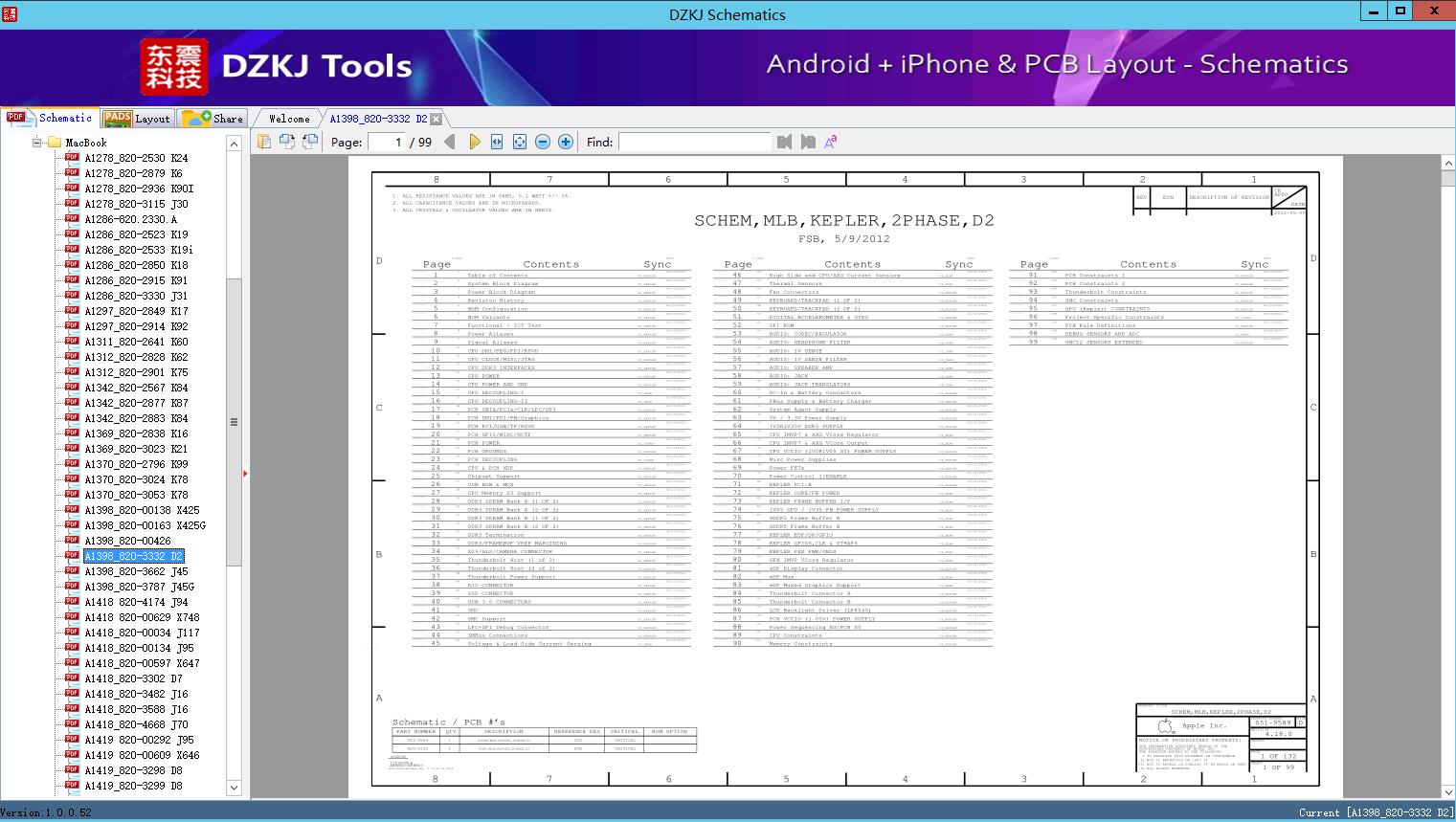
Task: Click the status bar current file text
Action: [x=1376, y=812]
